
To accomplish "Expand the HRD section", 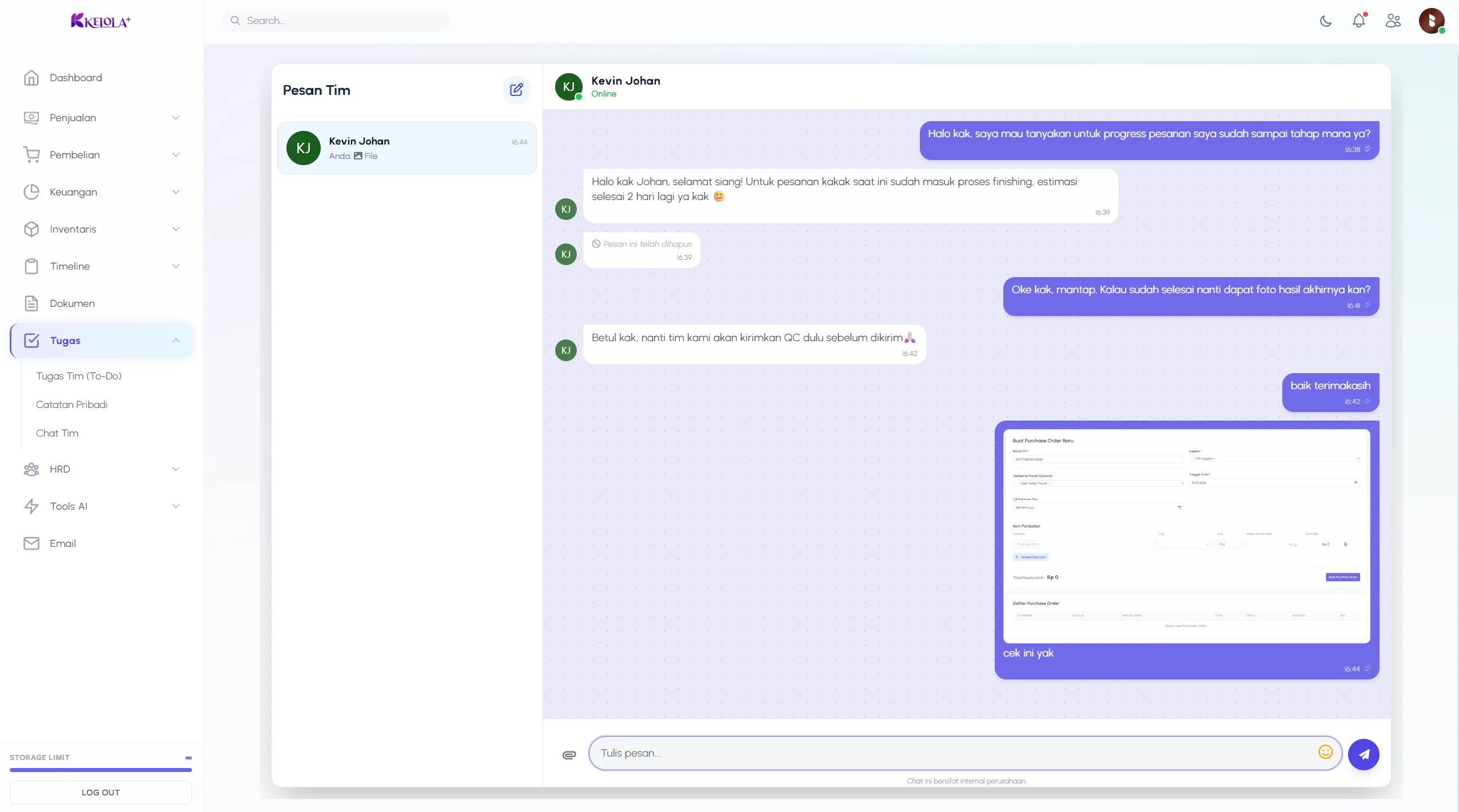I will pyautogui.click(x=177, y=469).
